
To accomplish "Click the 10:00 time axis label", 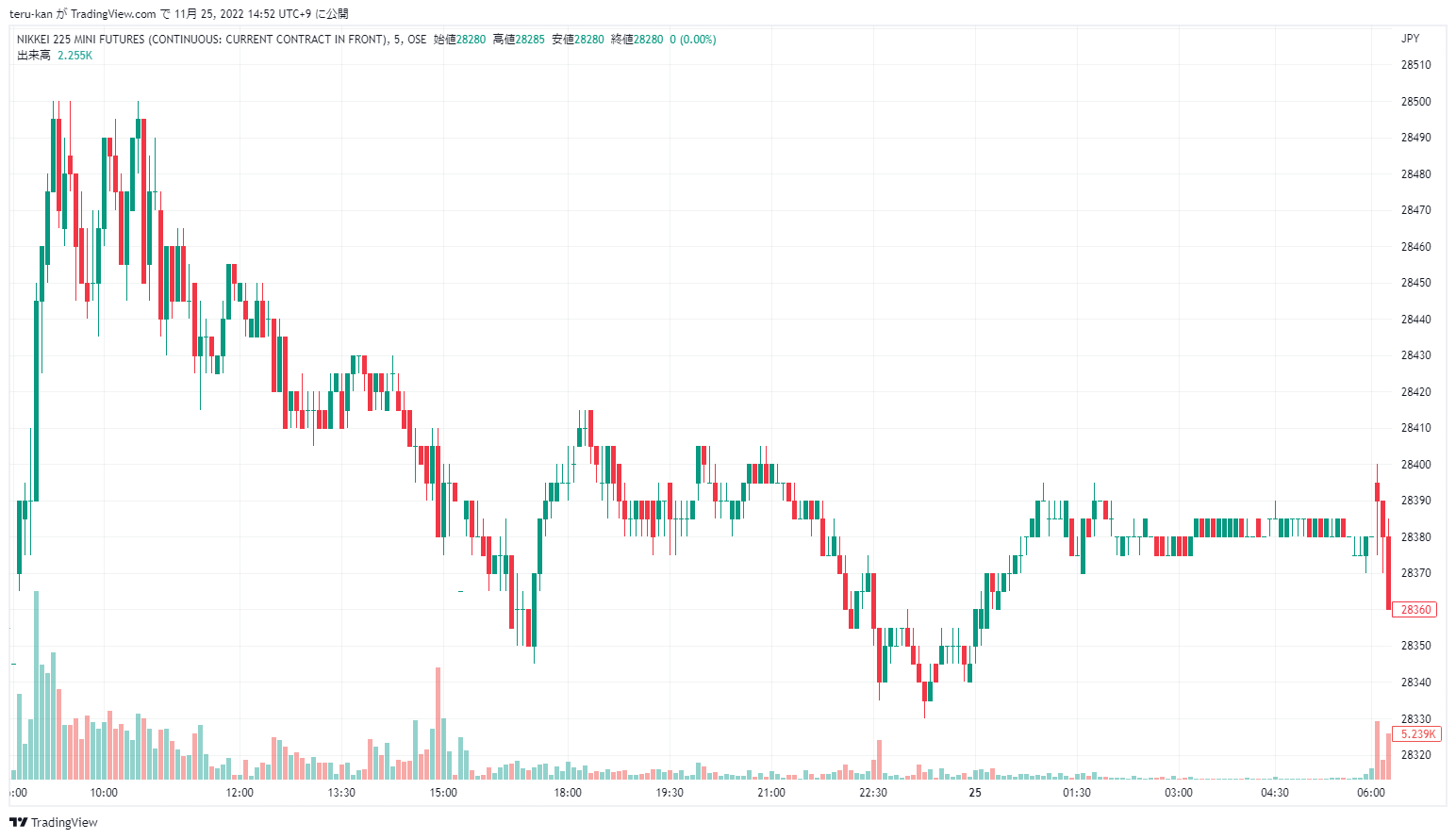I will point(104,793).
